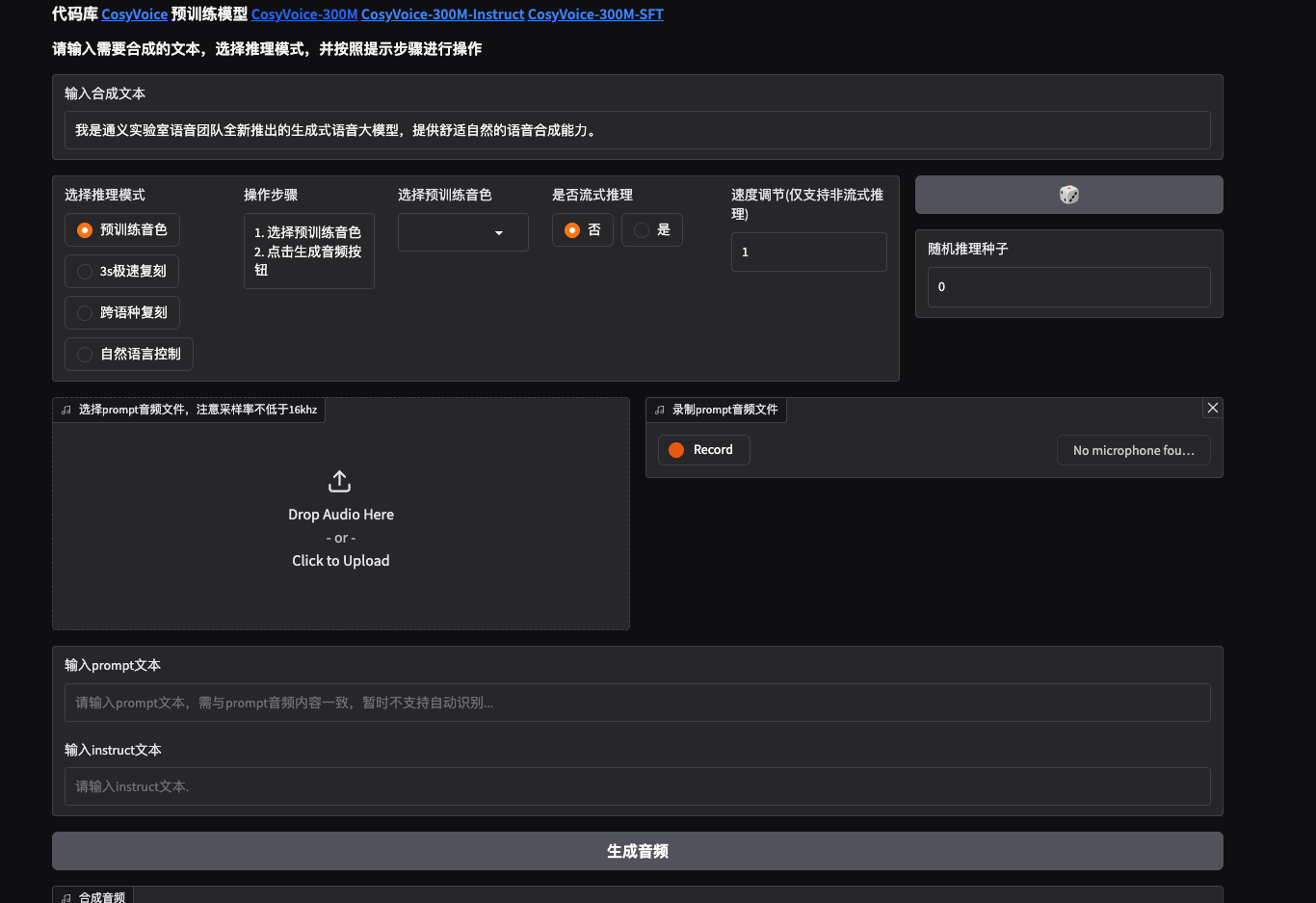Click the upload arrow in the audio drop area
The height and width of the screenshot is (903, 1316).
[x=339, y=480]
